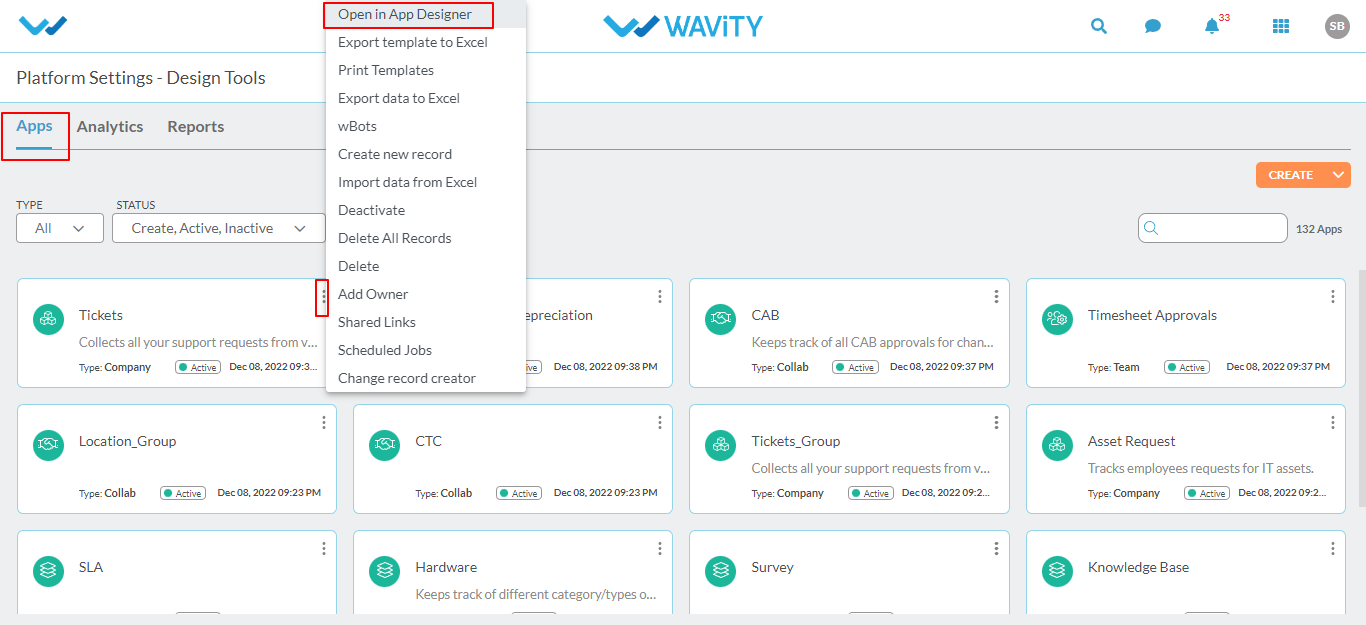Image resolution: width=1366 pixels, height=625 pixels.
Task: Click the Hardware app icon
Action: 385,571
